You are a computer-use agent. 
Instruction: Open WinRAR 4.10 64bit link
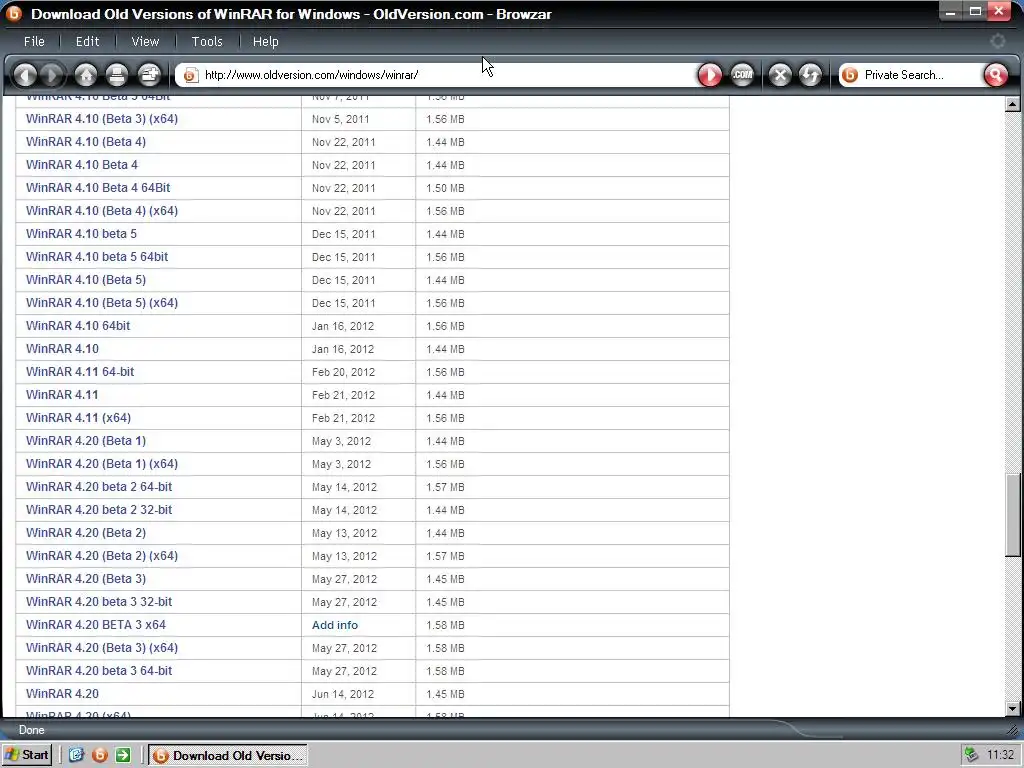(x=78, y=326)
